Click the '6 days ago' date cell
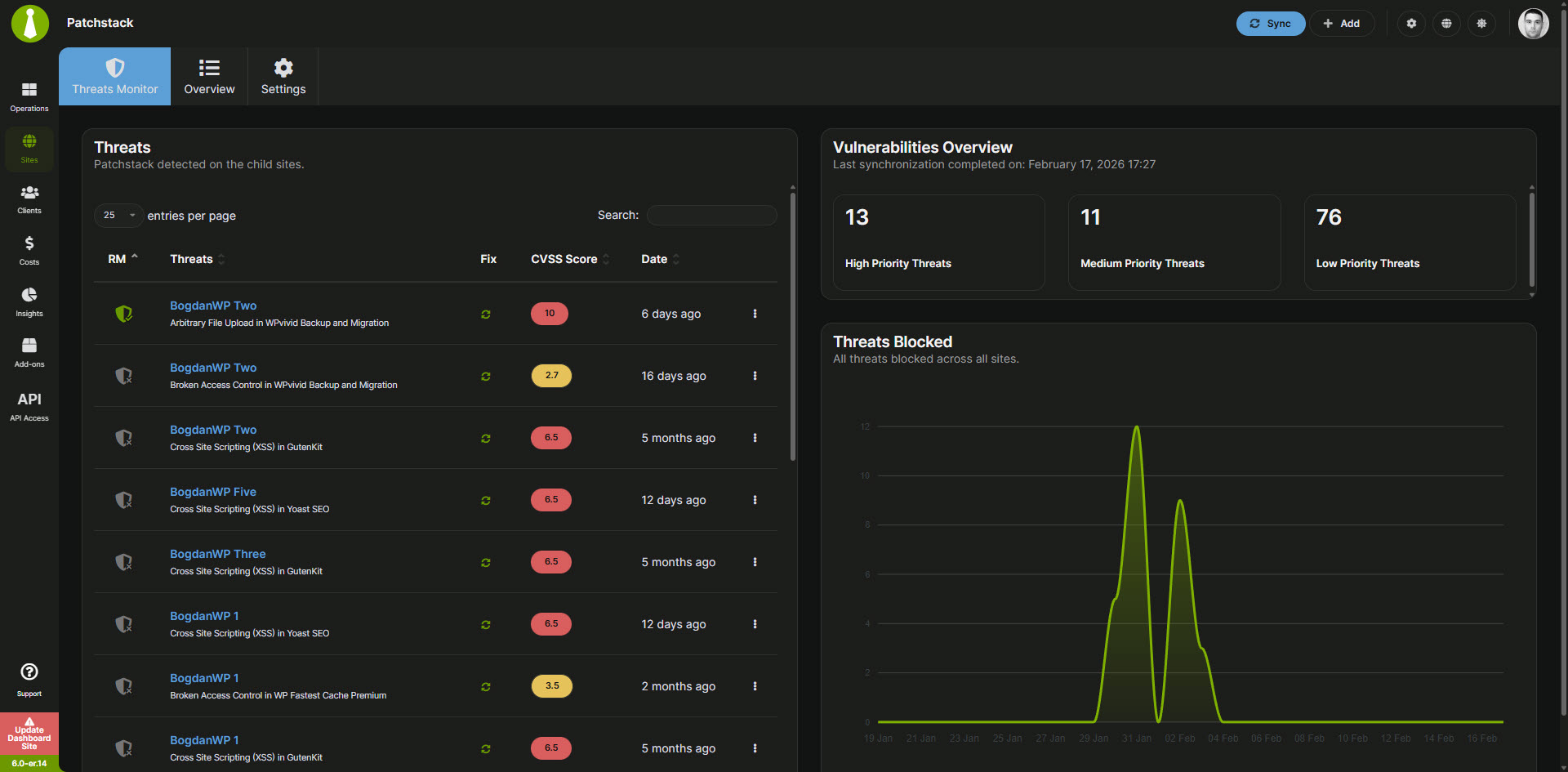 pos(670,314)
